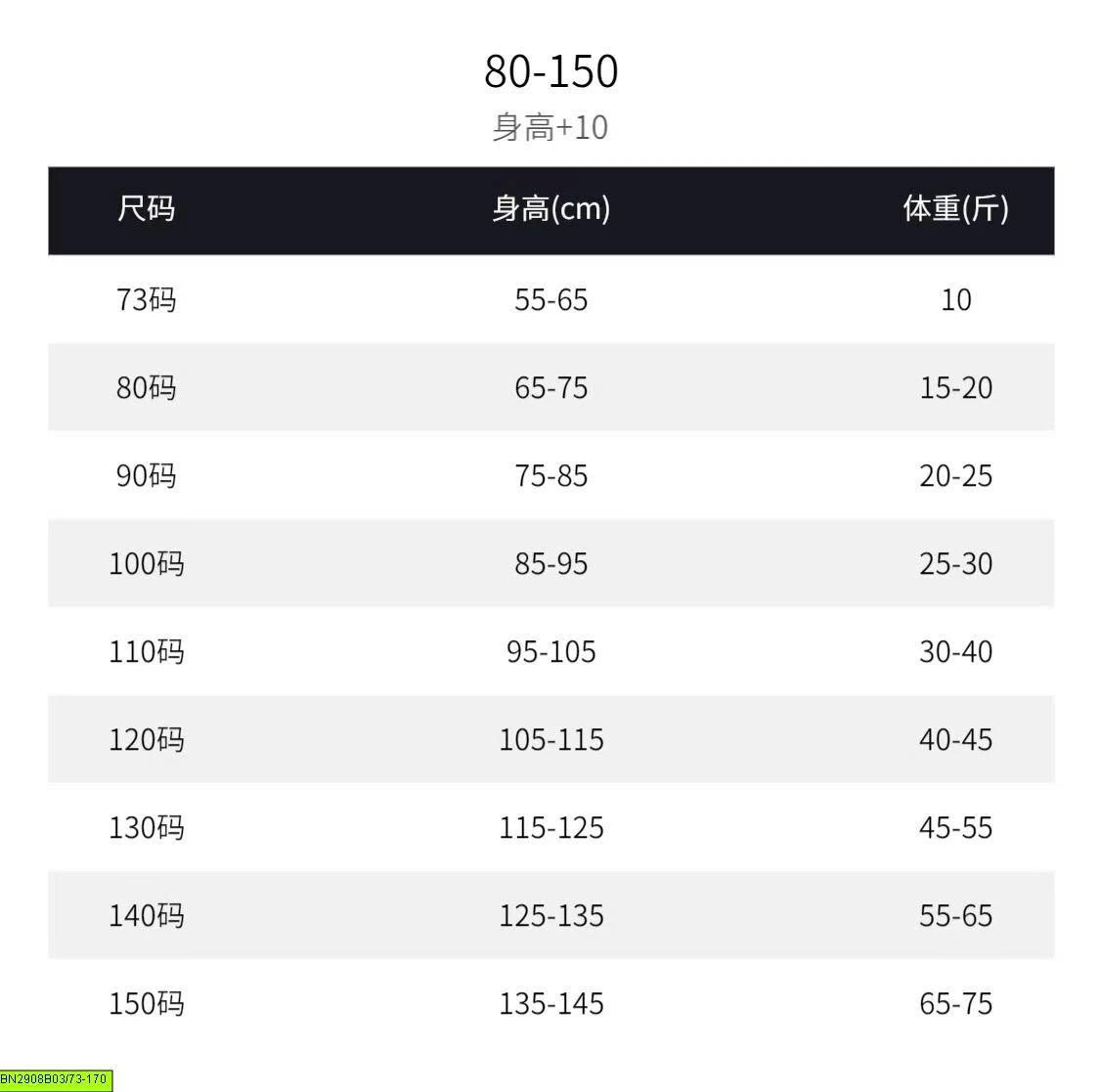This screenshot has width=1100, height=1092.
Task: Select the 130码 size cell
Action: 146,828
